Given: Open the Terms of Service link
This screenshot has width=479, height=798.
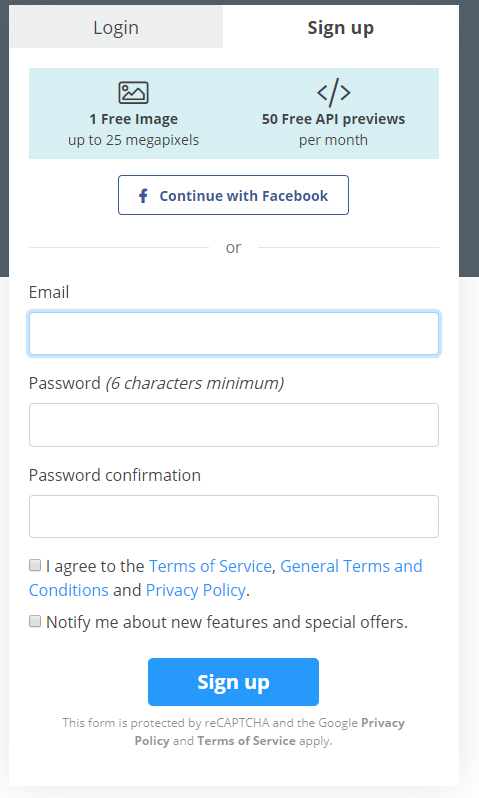Looking at the screenshot, I should pos(210,566).
